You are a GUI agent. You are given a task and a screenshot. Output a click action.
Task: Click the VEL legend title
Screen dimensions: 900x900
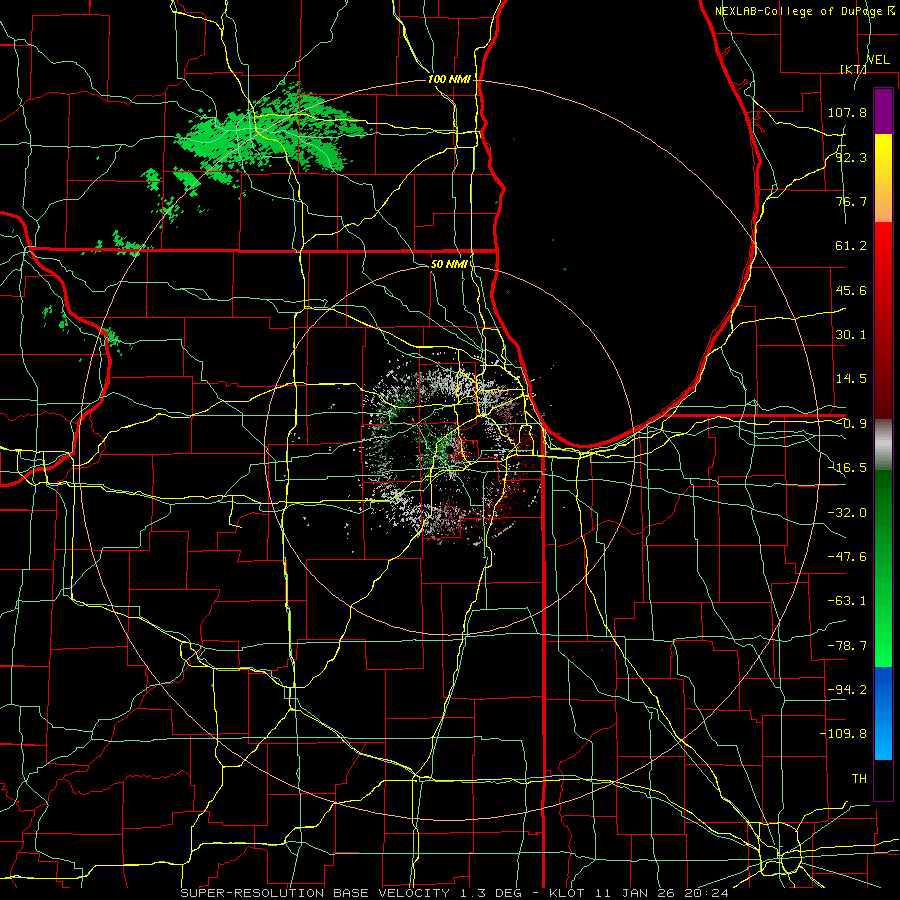coord(878,60)
